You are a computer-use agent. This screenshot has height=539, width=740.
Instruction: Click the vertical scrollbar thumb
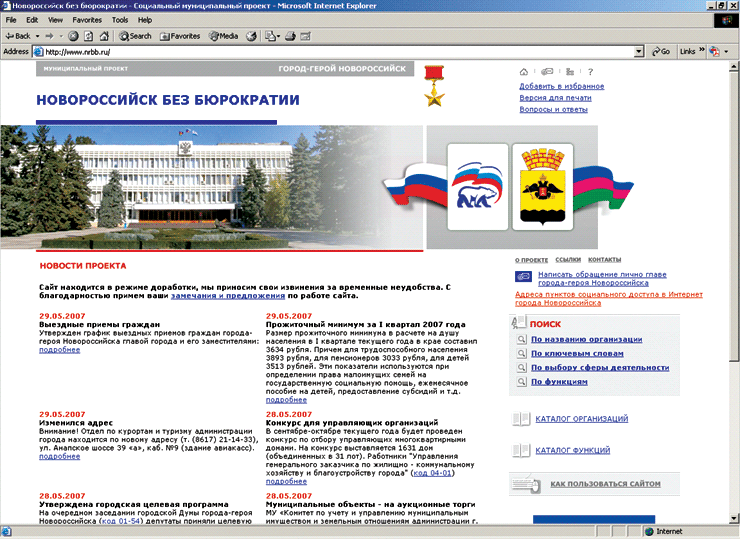tap(734, 217)
